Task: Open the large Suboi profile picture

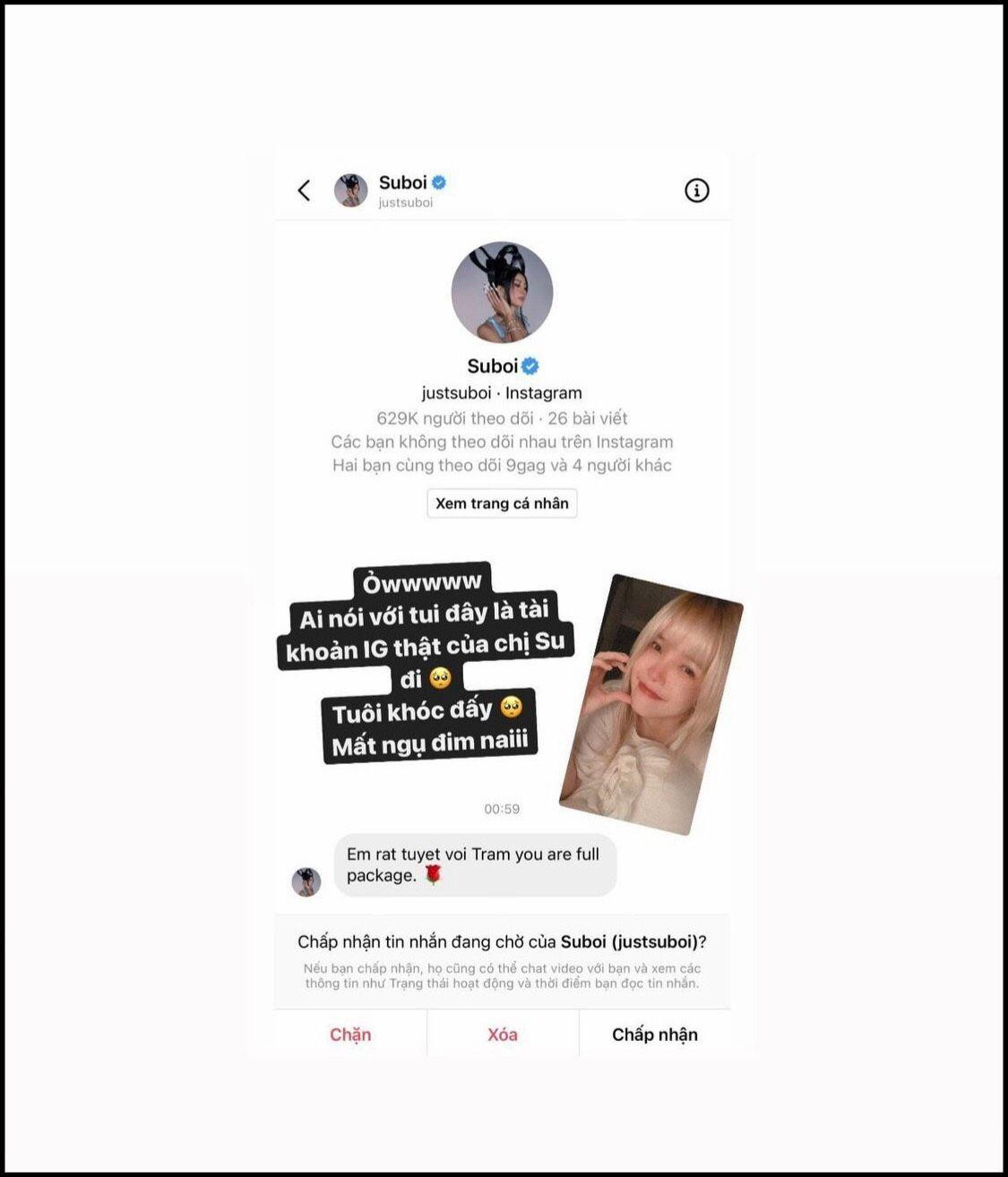Action: point(502,292)
